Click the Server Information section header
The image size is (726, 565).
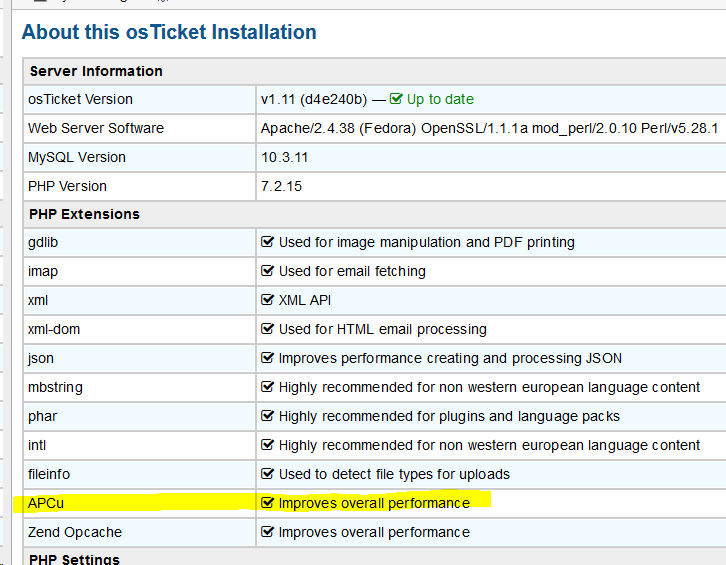pos(96,71)
